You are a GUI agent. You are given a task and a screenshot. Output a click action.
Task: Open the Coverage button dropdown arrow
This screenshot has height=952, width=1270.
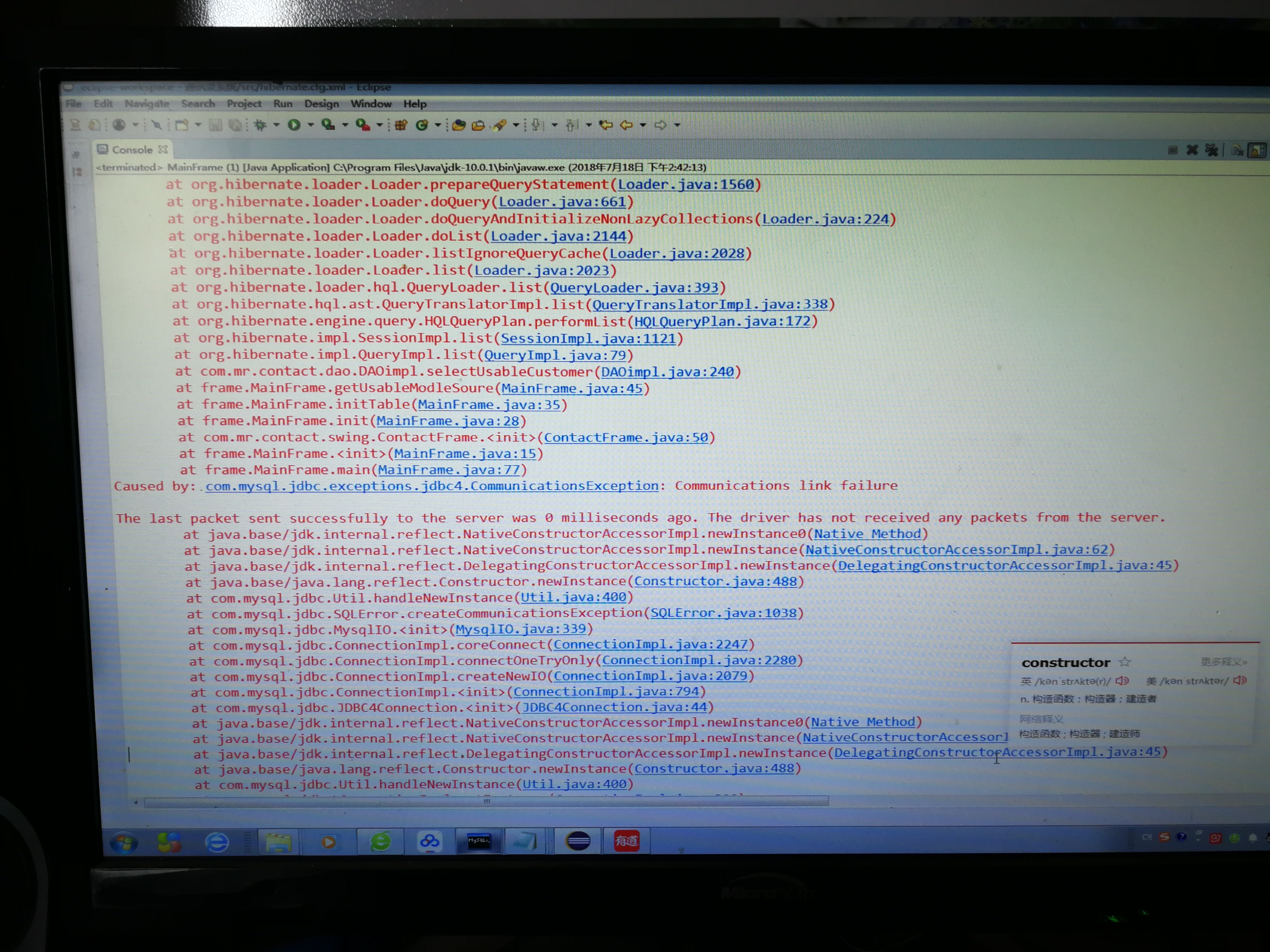[x=345, y=124]
